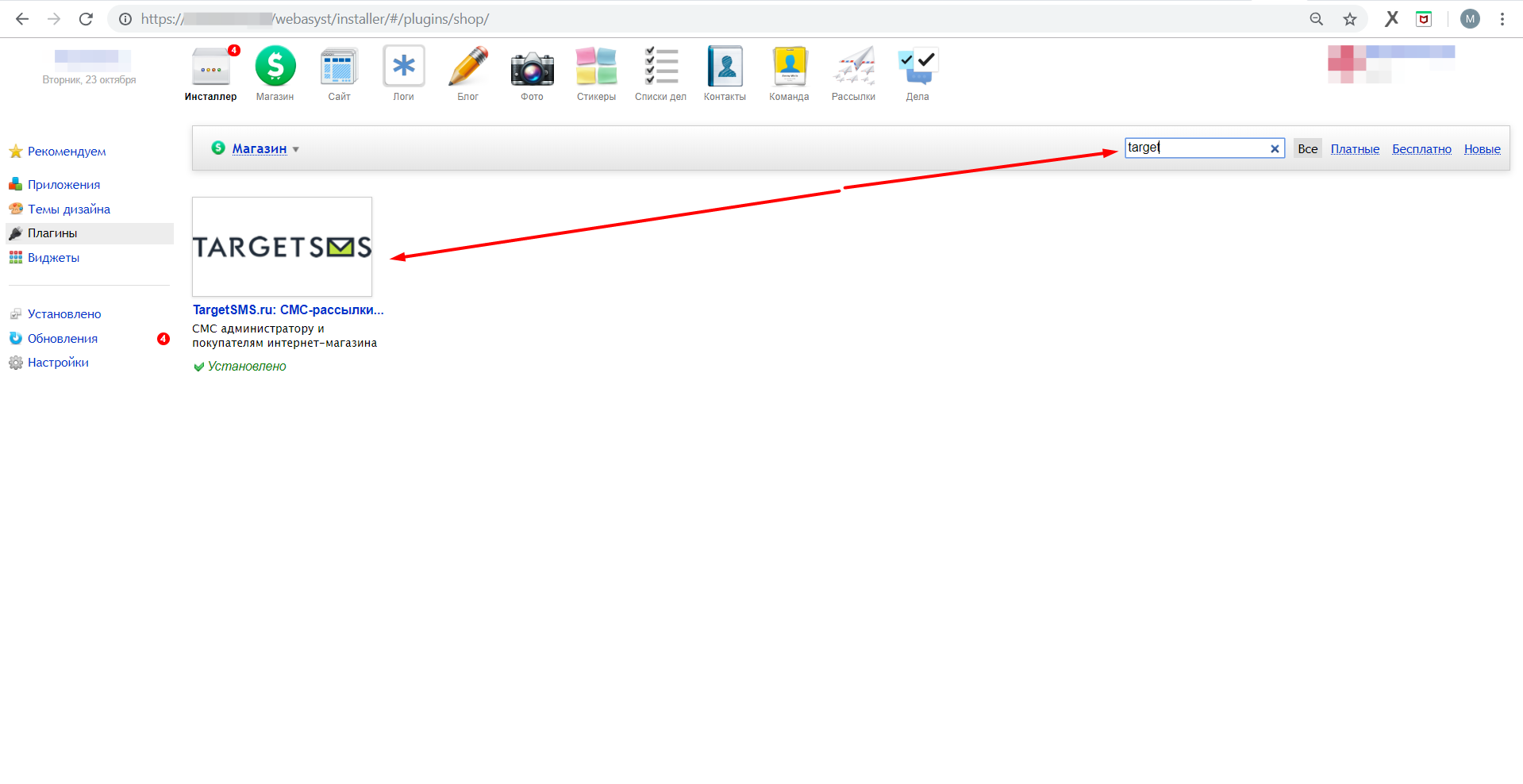Image resolution: width=1523 pixels, height=784 pixels.
Task: Open the Логи app icon
Action: (x=404, y=67)
